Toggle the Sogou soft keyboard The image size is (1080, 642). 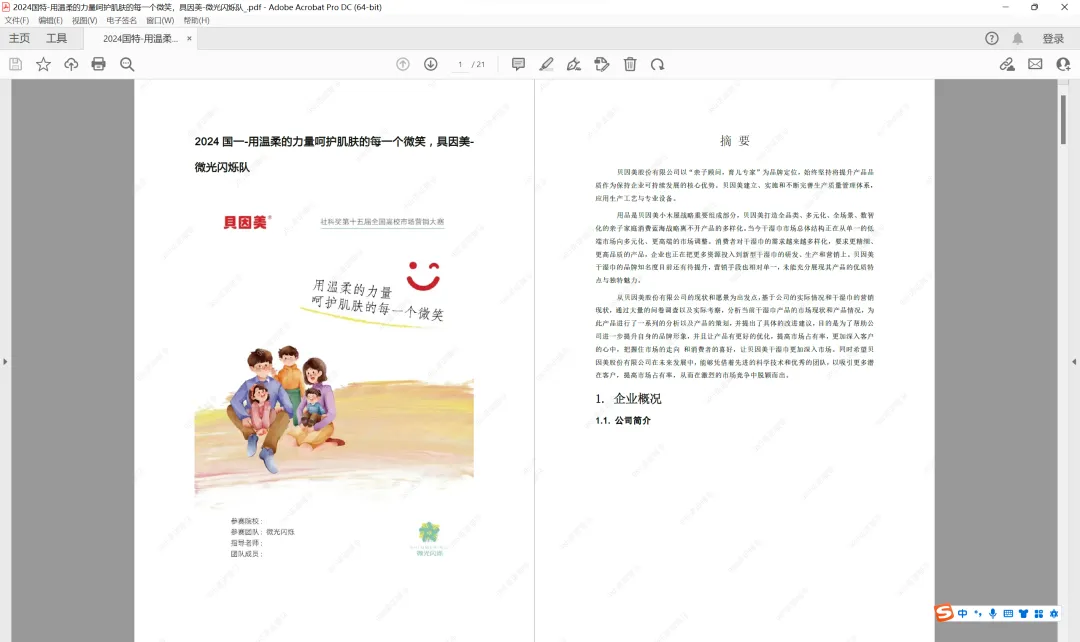coord(1009,614)
